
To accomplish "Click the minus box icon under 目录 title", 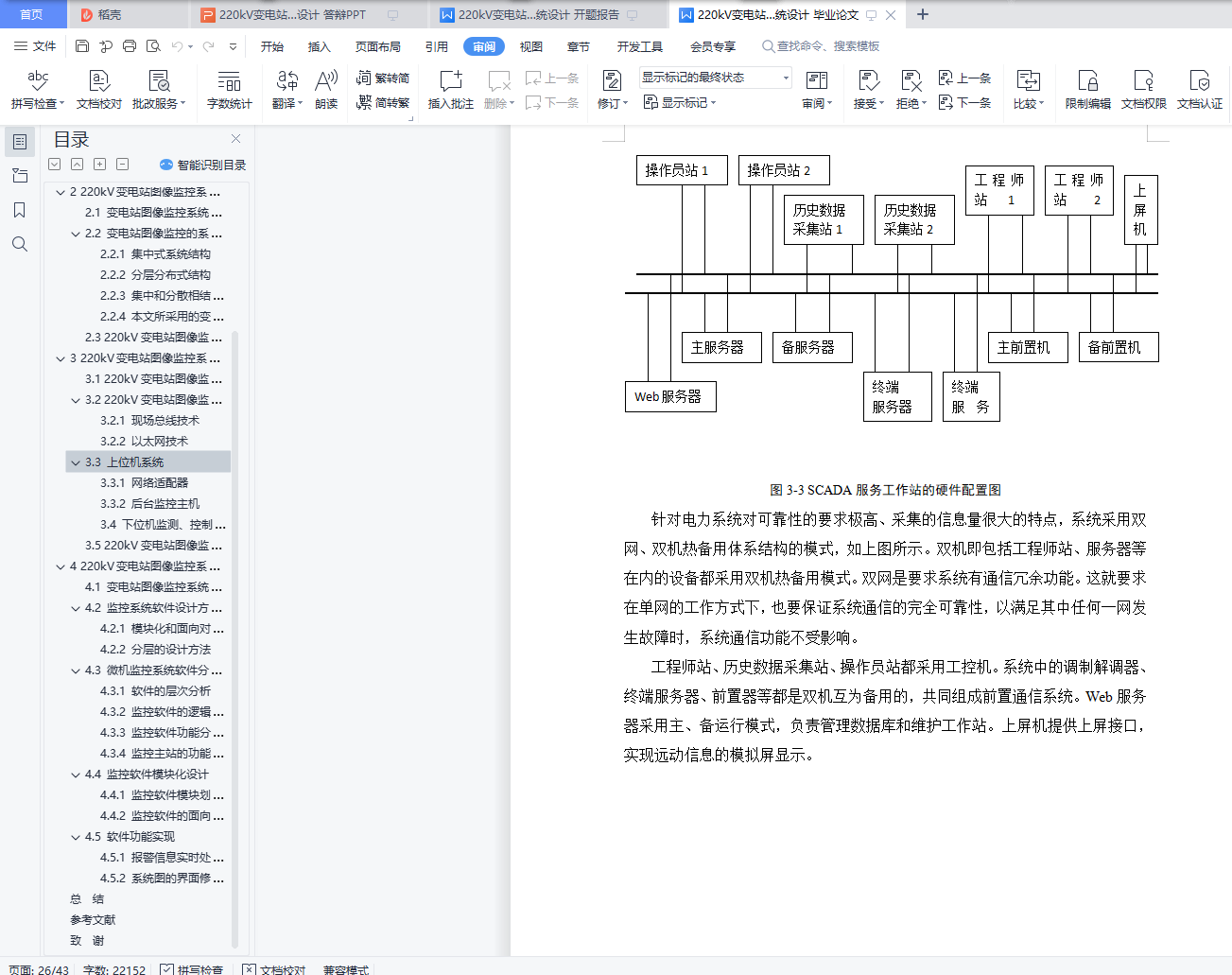I will (123, 165).
